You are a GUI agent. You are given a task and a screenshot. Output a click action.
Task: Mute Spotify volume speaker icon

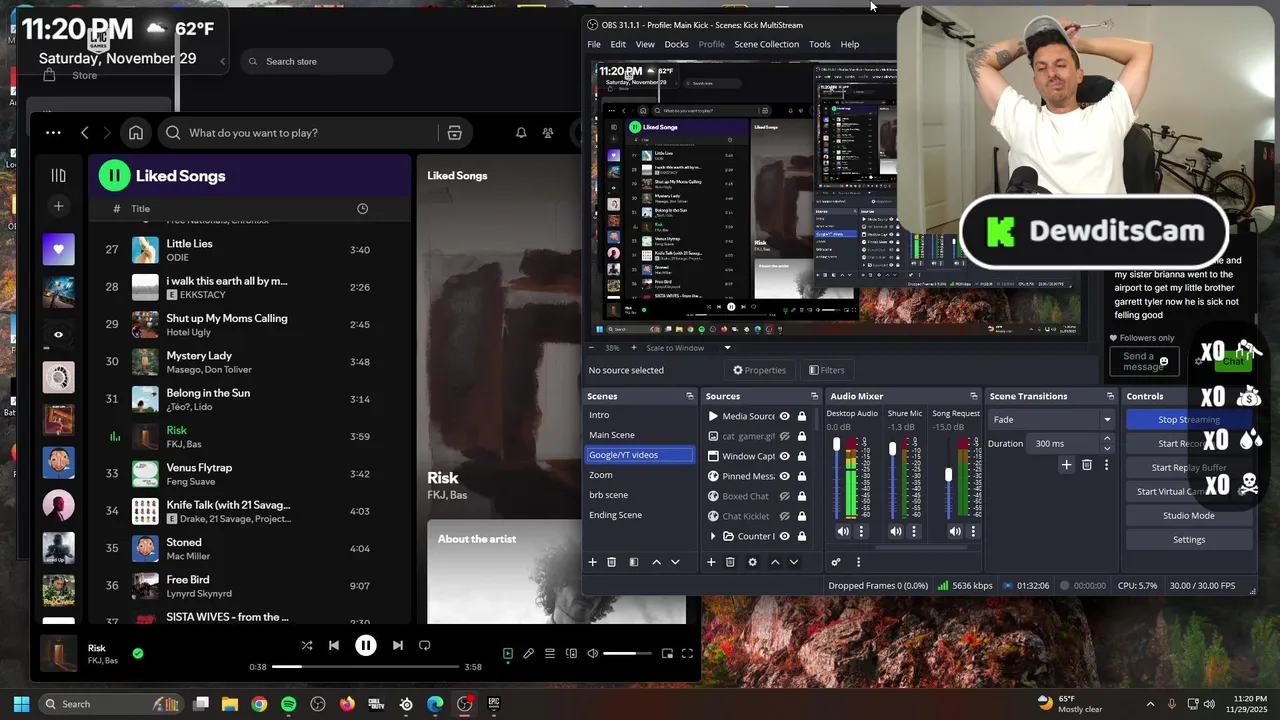(x=592, y=654)
